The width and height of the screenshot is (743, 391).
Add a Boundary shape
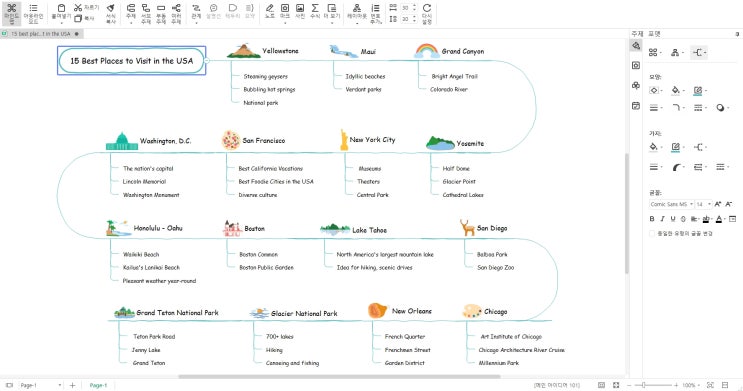(233, 11)
